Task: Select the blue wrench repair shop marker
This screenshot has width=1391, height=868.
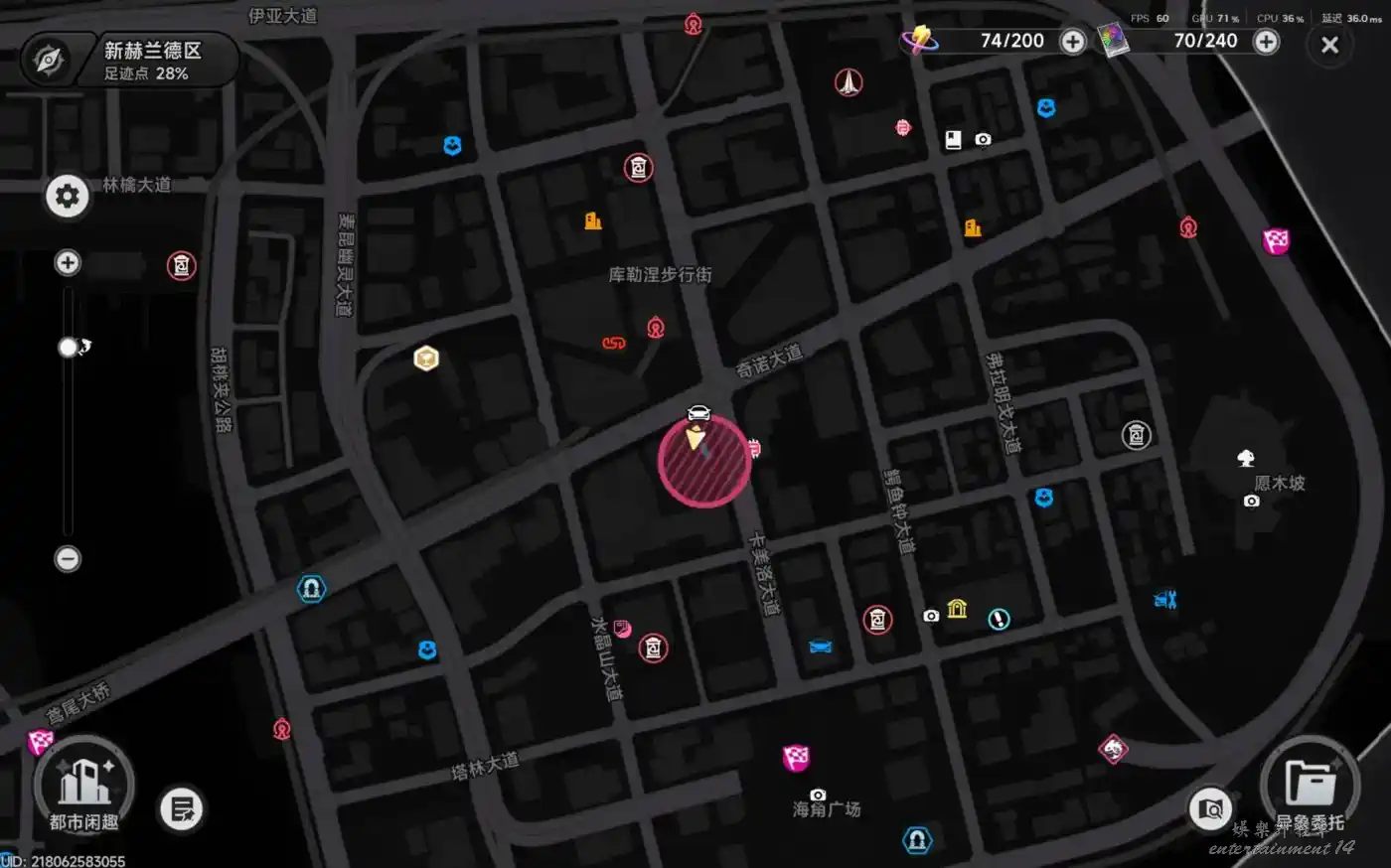Action: tap(1165, 599)
